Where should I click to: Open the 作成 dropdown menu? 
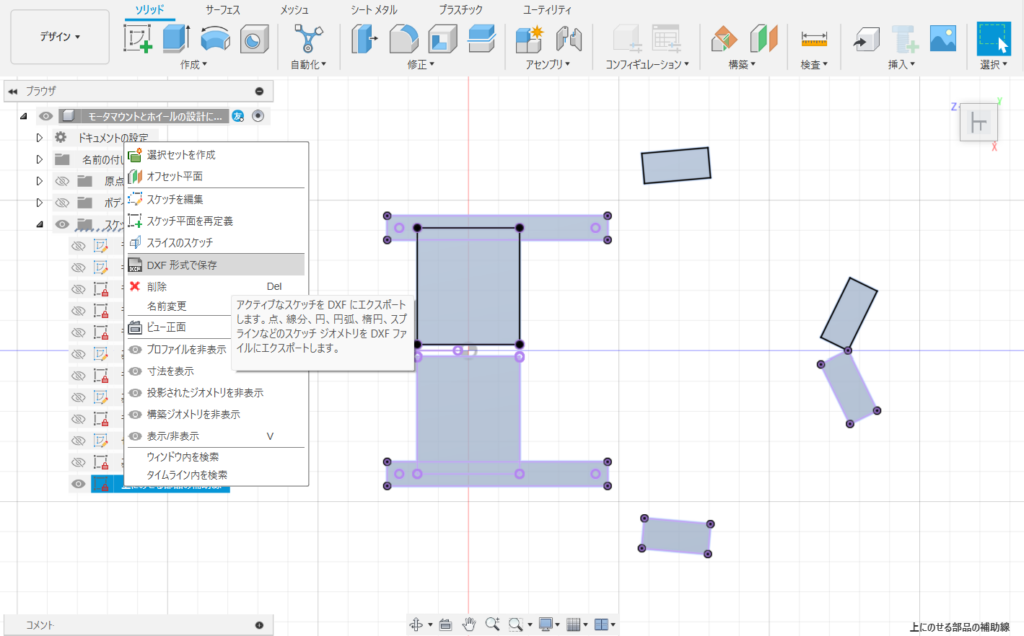(193, 64)
